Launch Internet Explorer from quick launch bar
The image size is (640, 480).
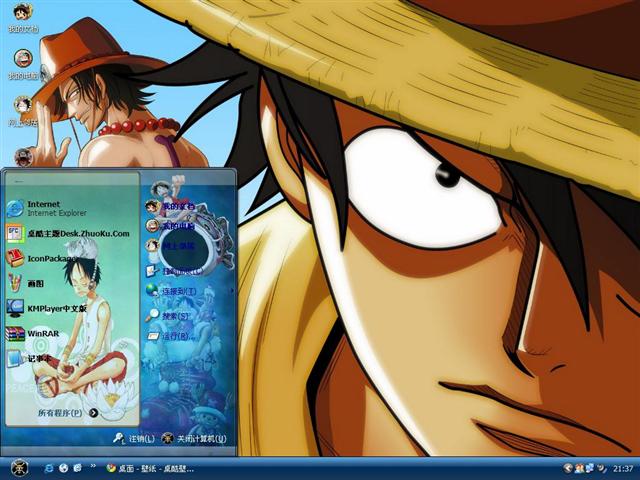coord(49,468)
